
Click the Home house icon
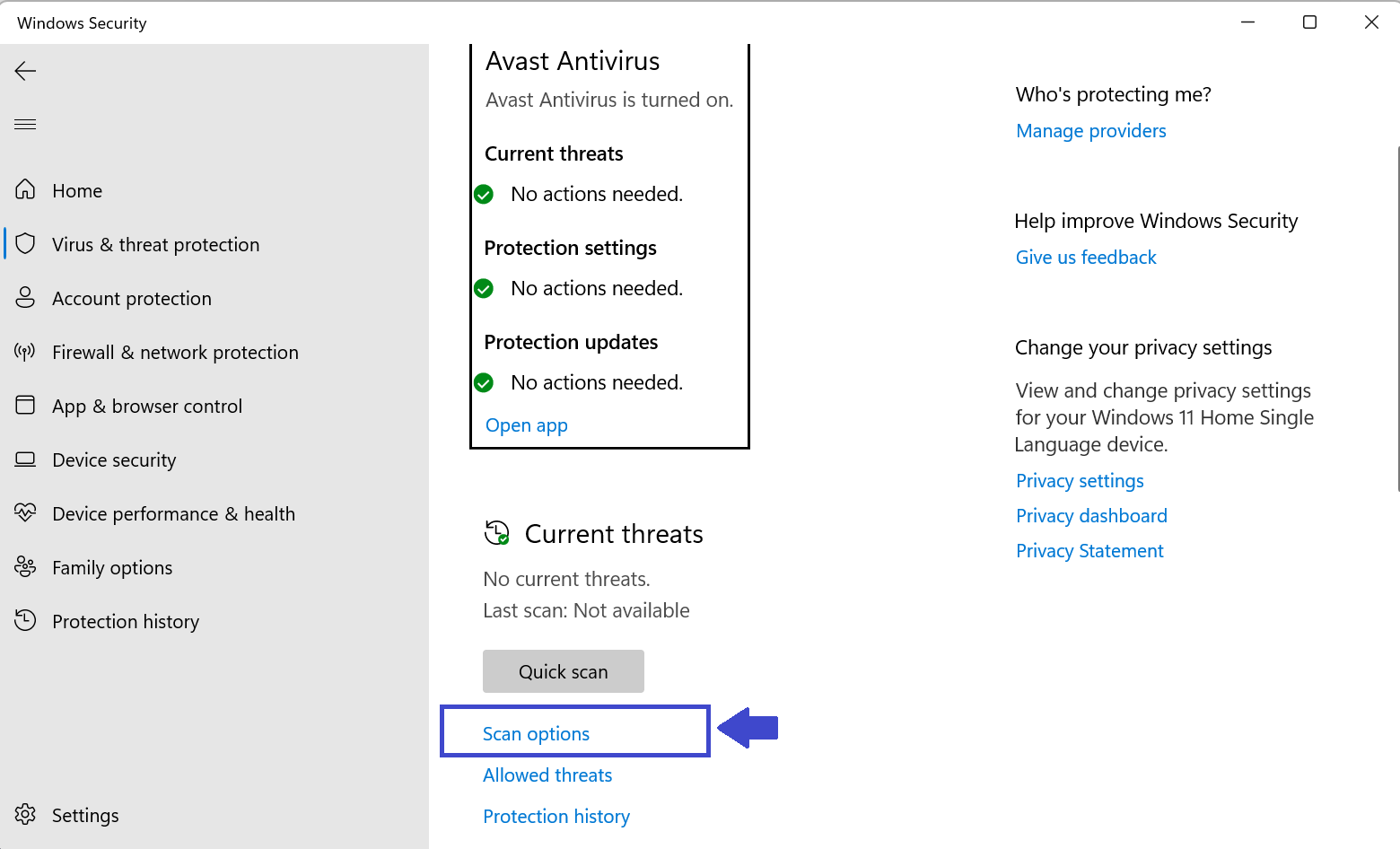pyautogui.click(x=25, y=189)
